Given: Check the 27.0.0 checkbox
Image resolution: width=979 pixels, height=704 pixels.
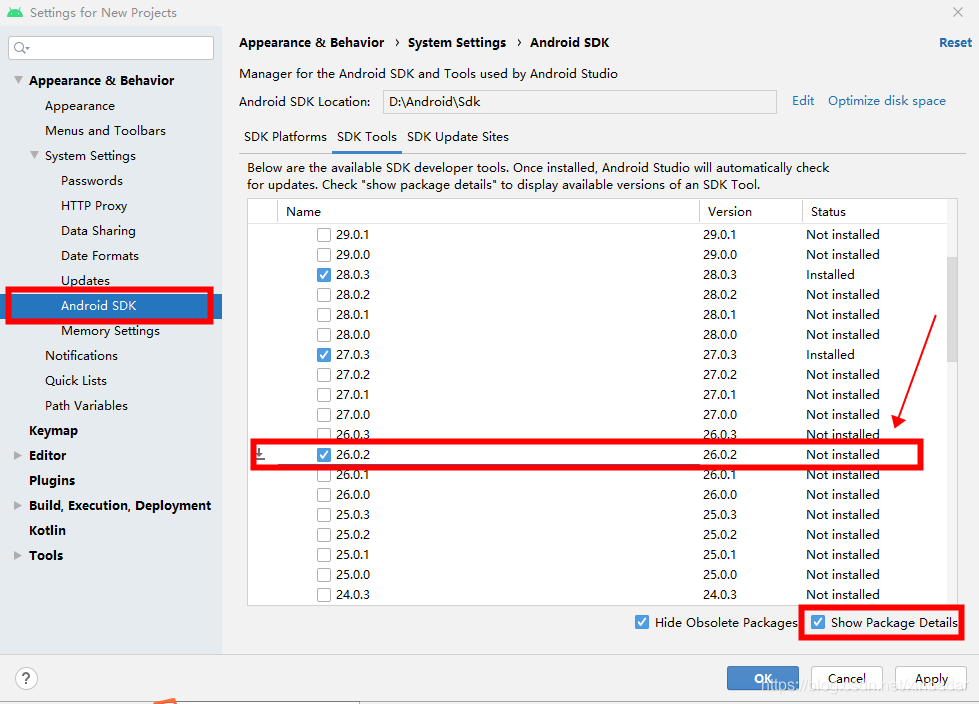Looking at the screenshot, I should click(x=323, y=415).
